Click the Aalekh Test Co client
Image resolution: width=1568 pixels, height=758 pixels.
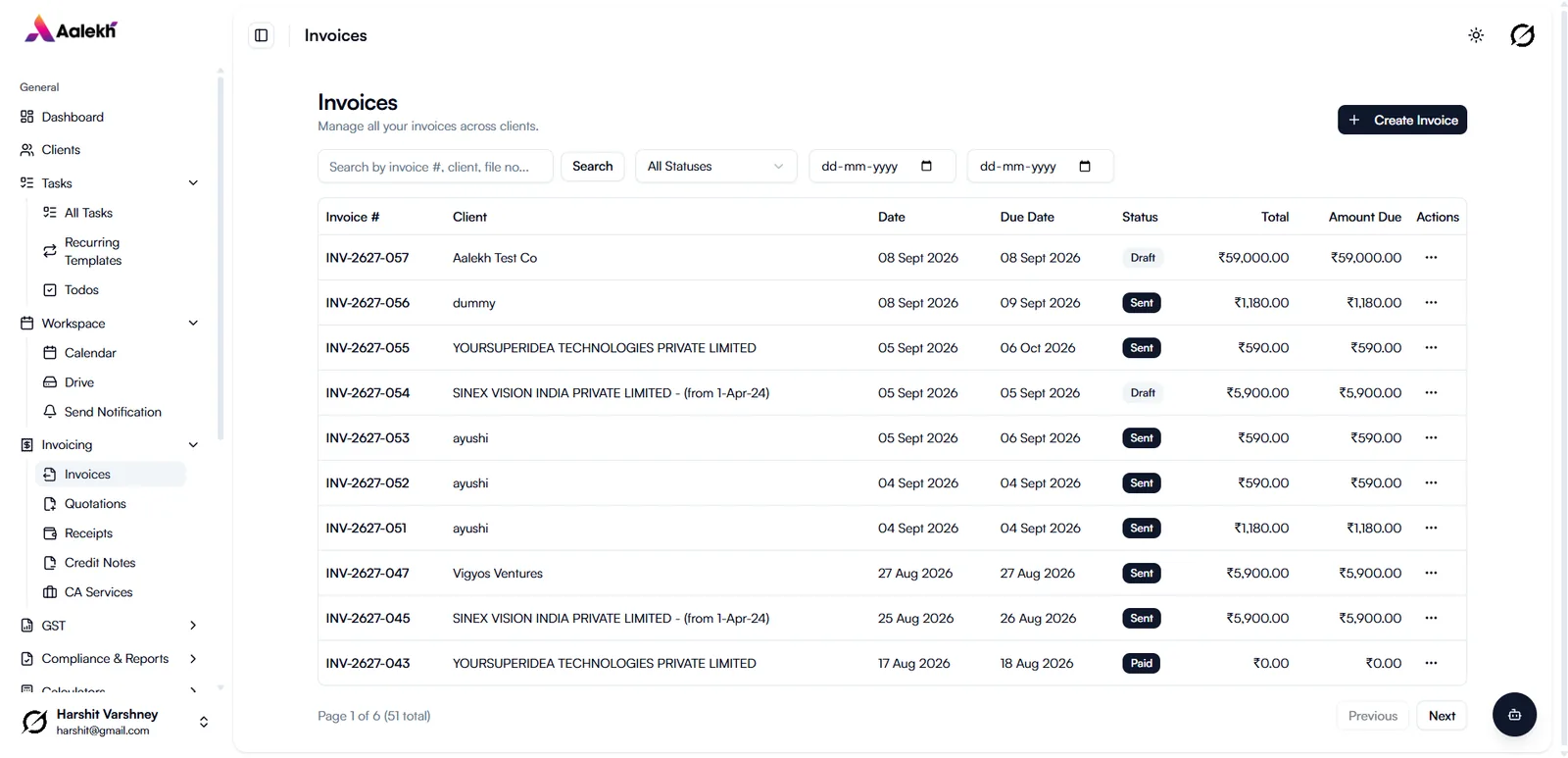pos(495,258)
